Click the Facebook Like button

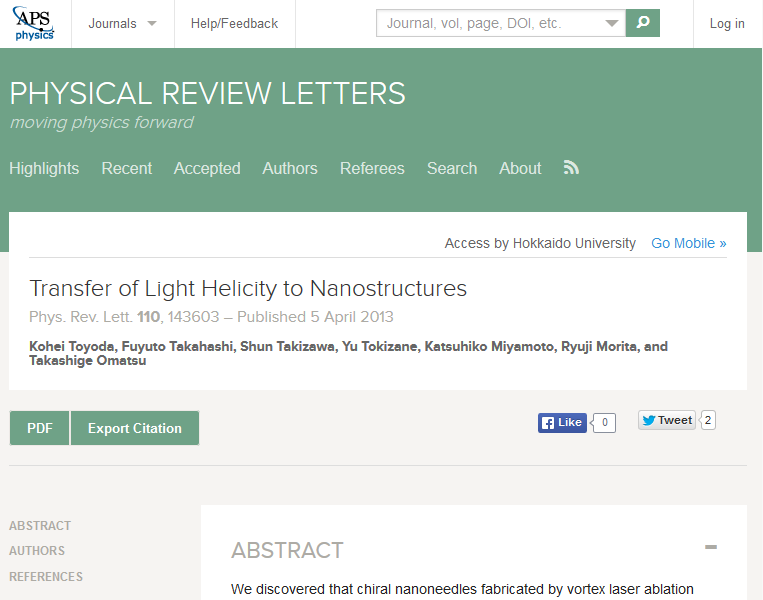tap(562, 422)
